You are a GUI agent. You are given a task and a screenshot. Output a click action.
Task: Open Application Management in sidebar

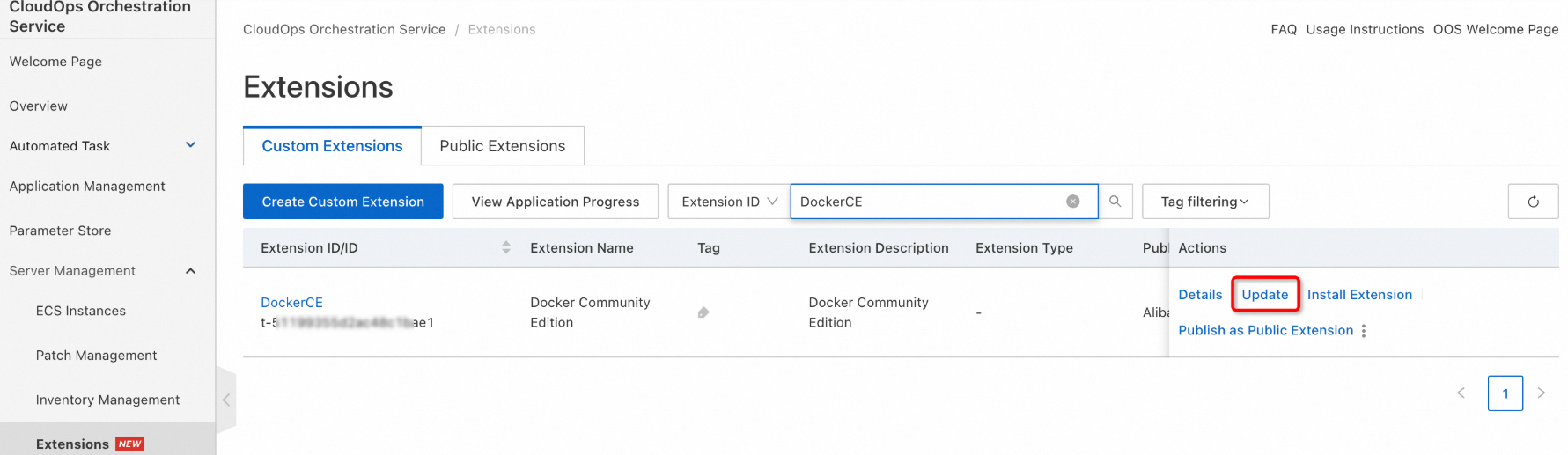pyautogui.click(x=87, y=187)
